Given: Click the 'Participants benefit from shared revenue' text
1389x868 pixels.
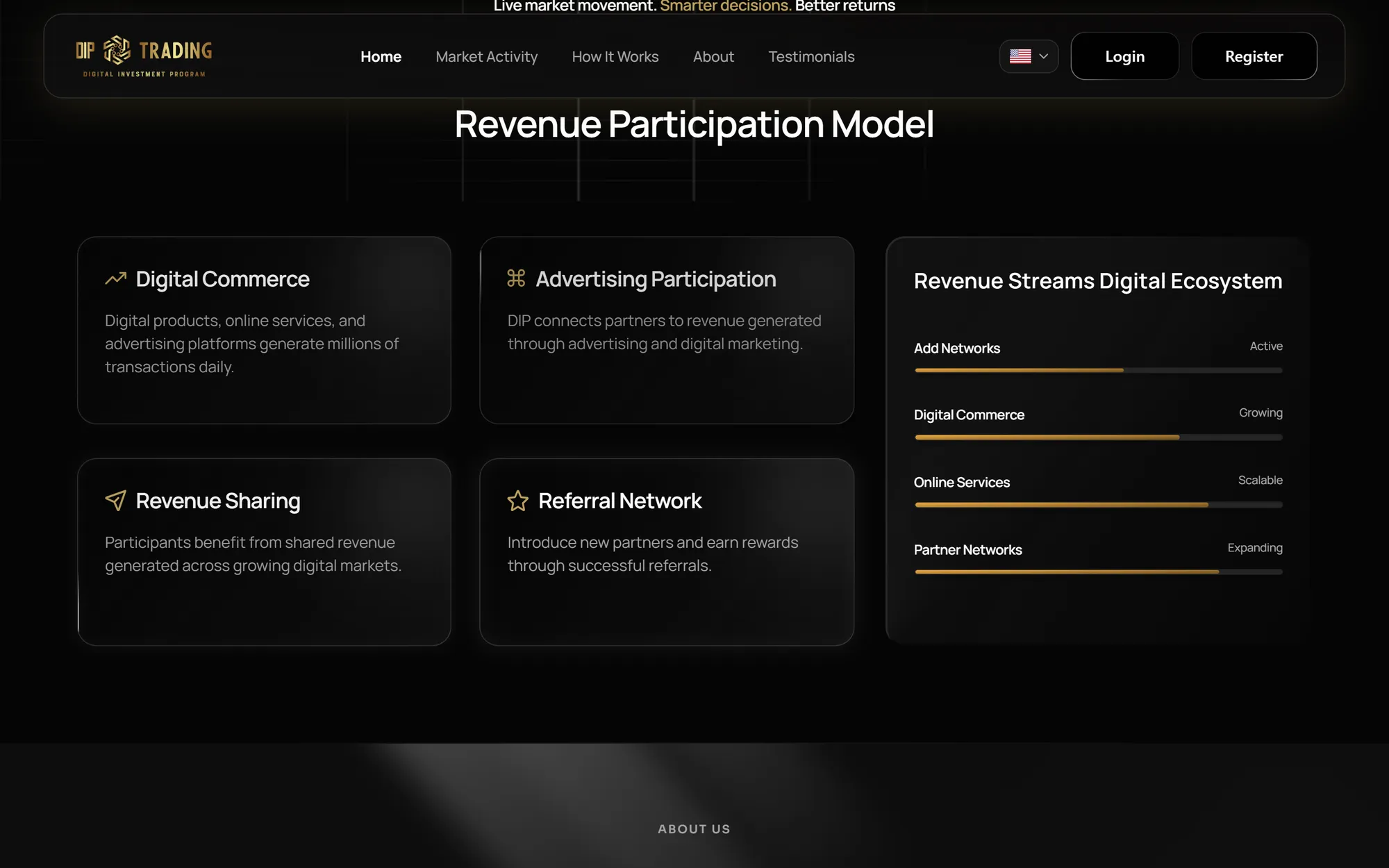Looking at the screenshot, I should tap(253, 553).
